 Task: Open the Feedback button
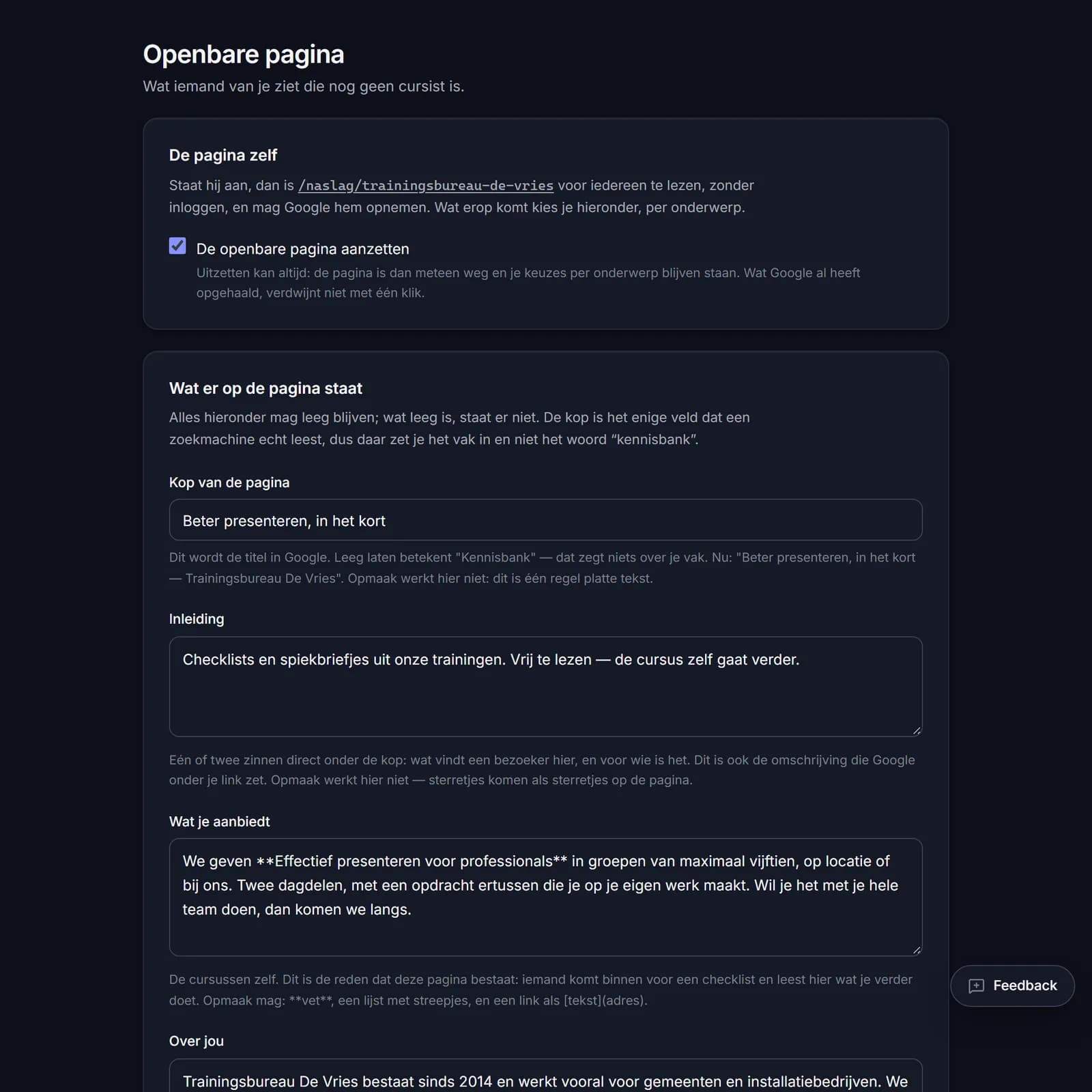click(x=1012, y=986)
